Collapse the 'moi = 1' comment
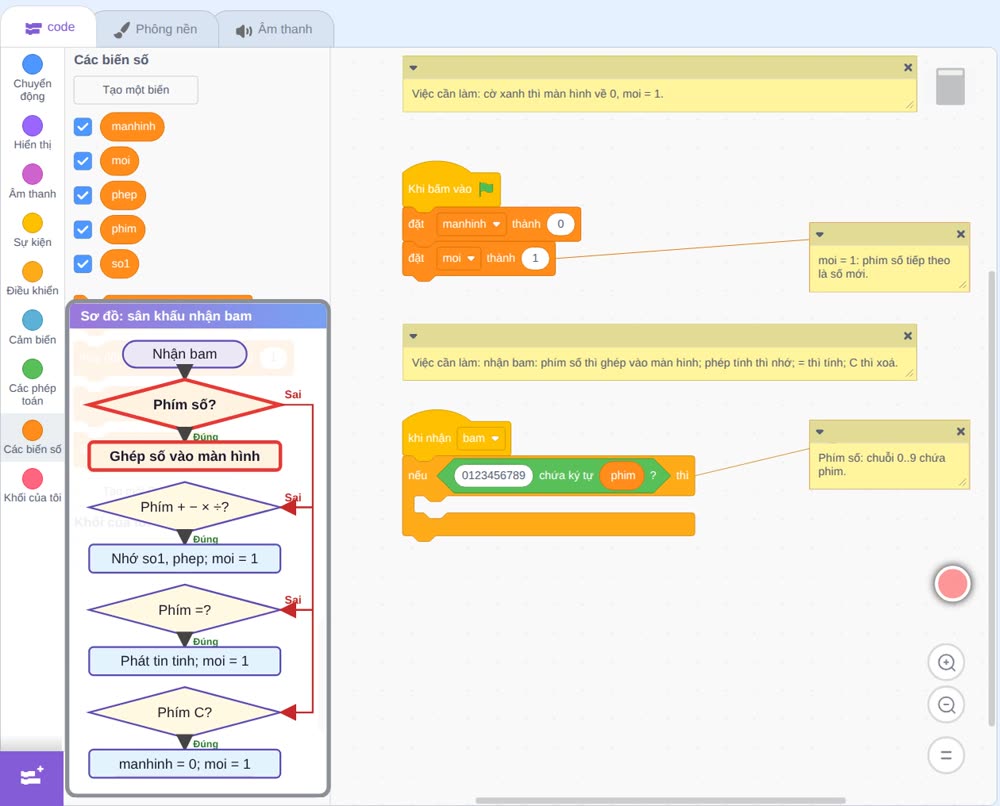Screen dimensions: 1000x806 click(820, 234)
